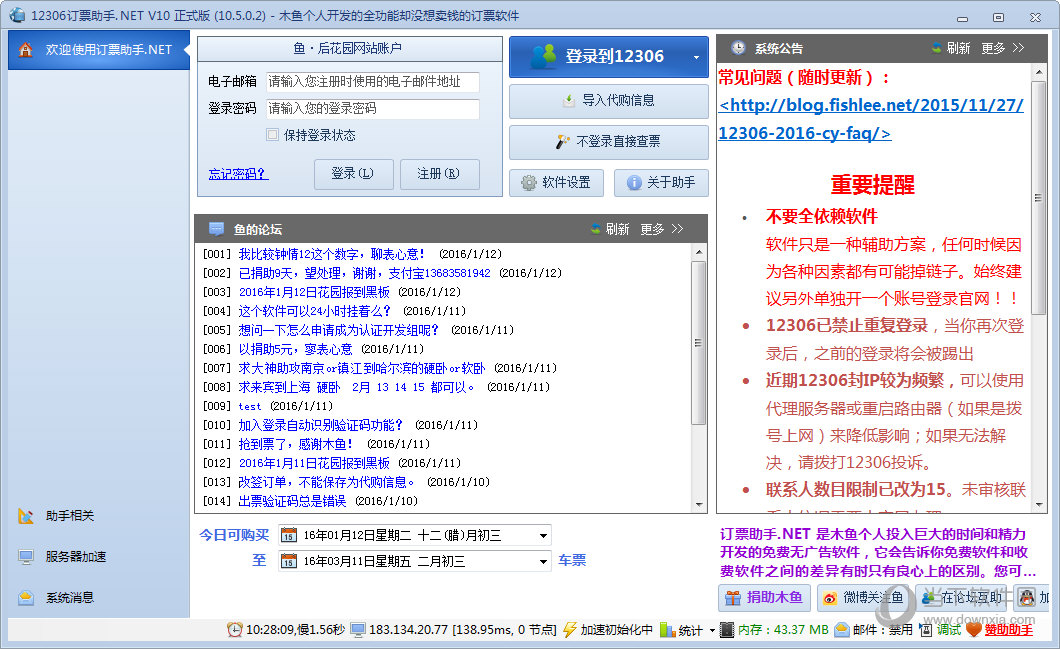Open post 我比较钟情12这个数字，聊表心意!
Image resolution: width=1060 pixels, height=649 pixels.
click(x=332, y=254)
